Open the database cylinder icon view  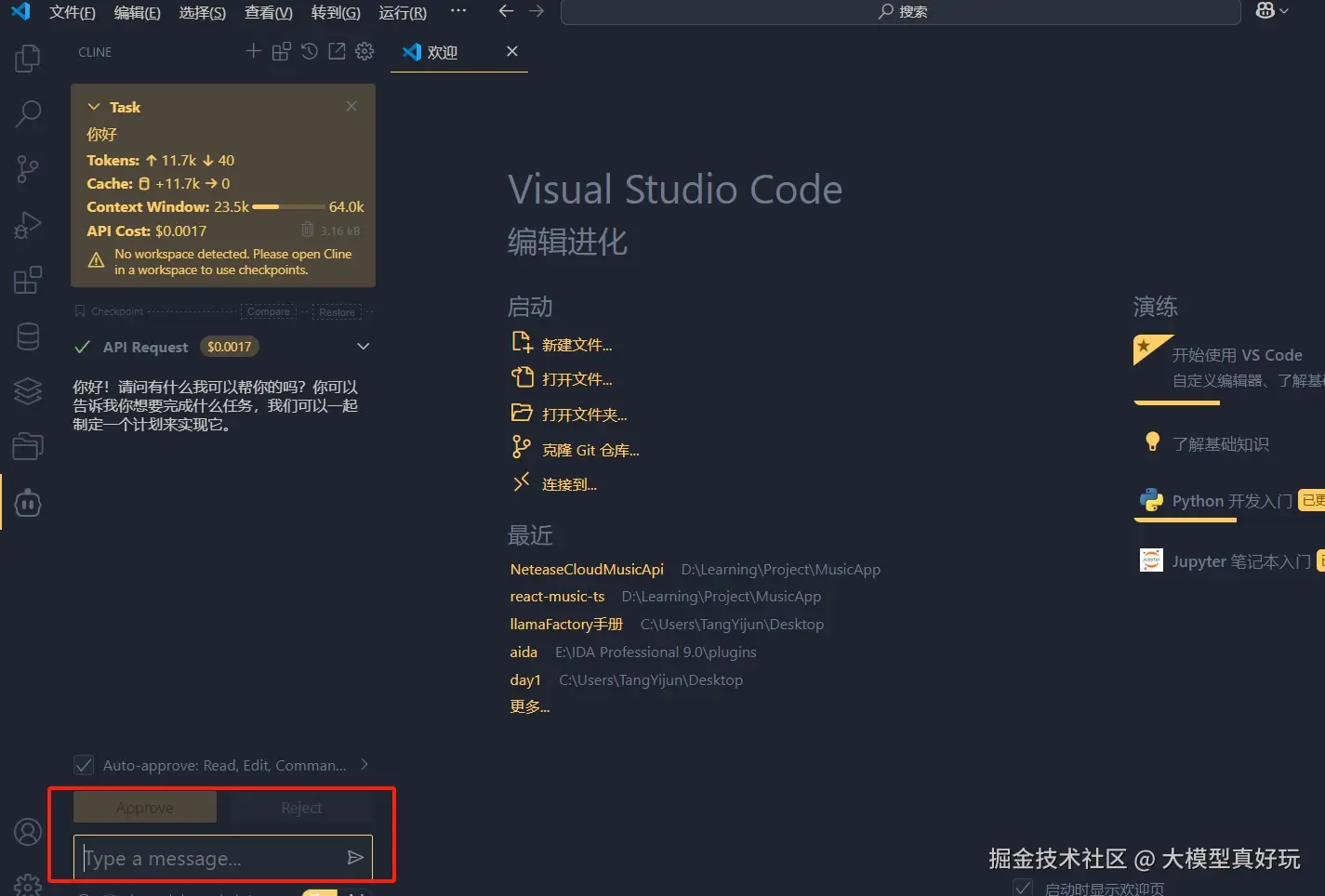coord(28,336)
